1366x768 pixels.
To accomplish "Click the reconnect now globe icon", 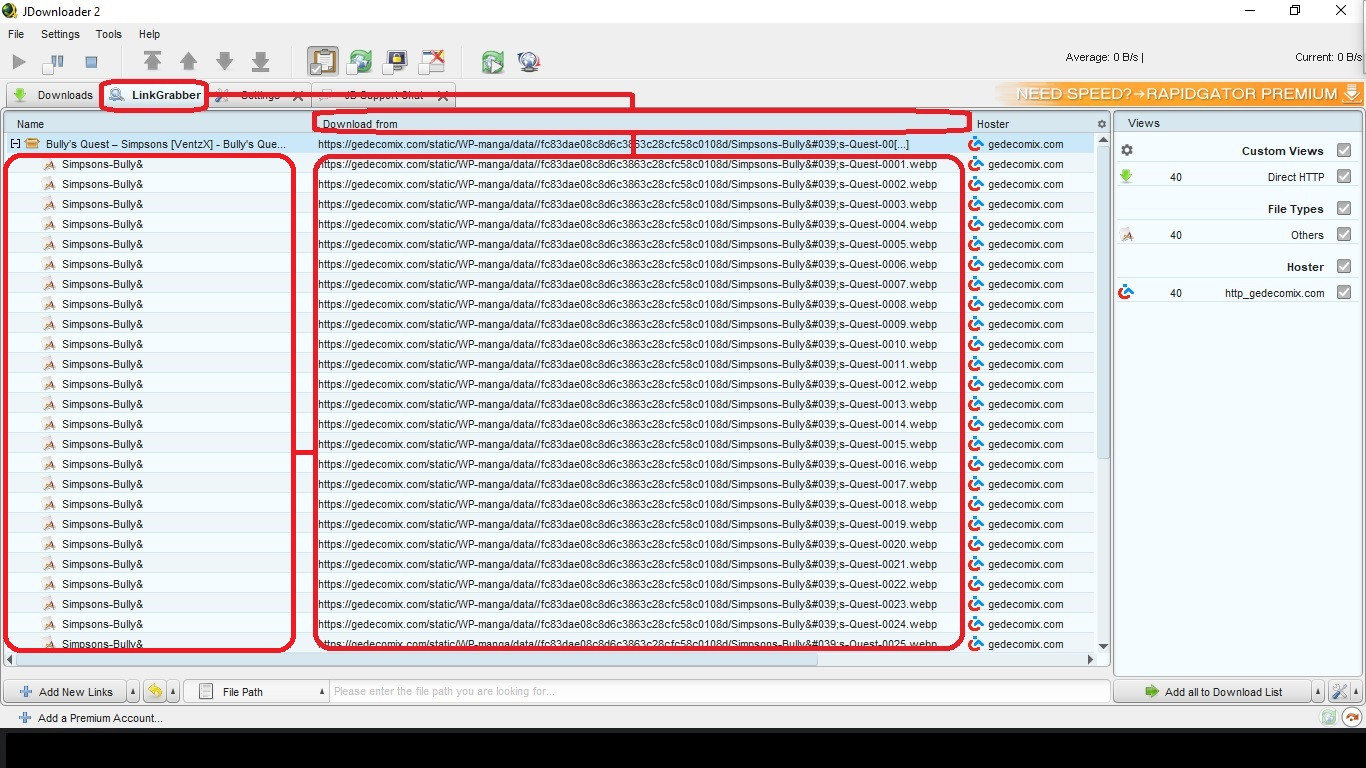I will (529, 62).
